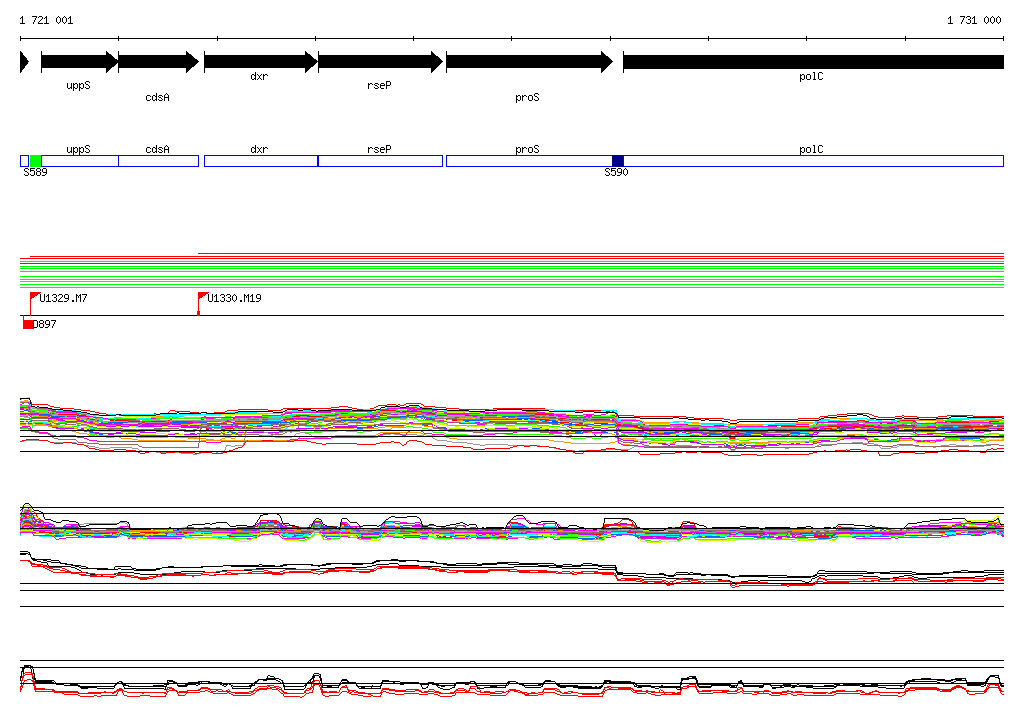Click the dxr label above the blue box

point(259,150)
